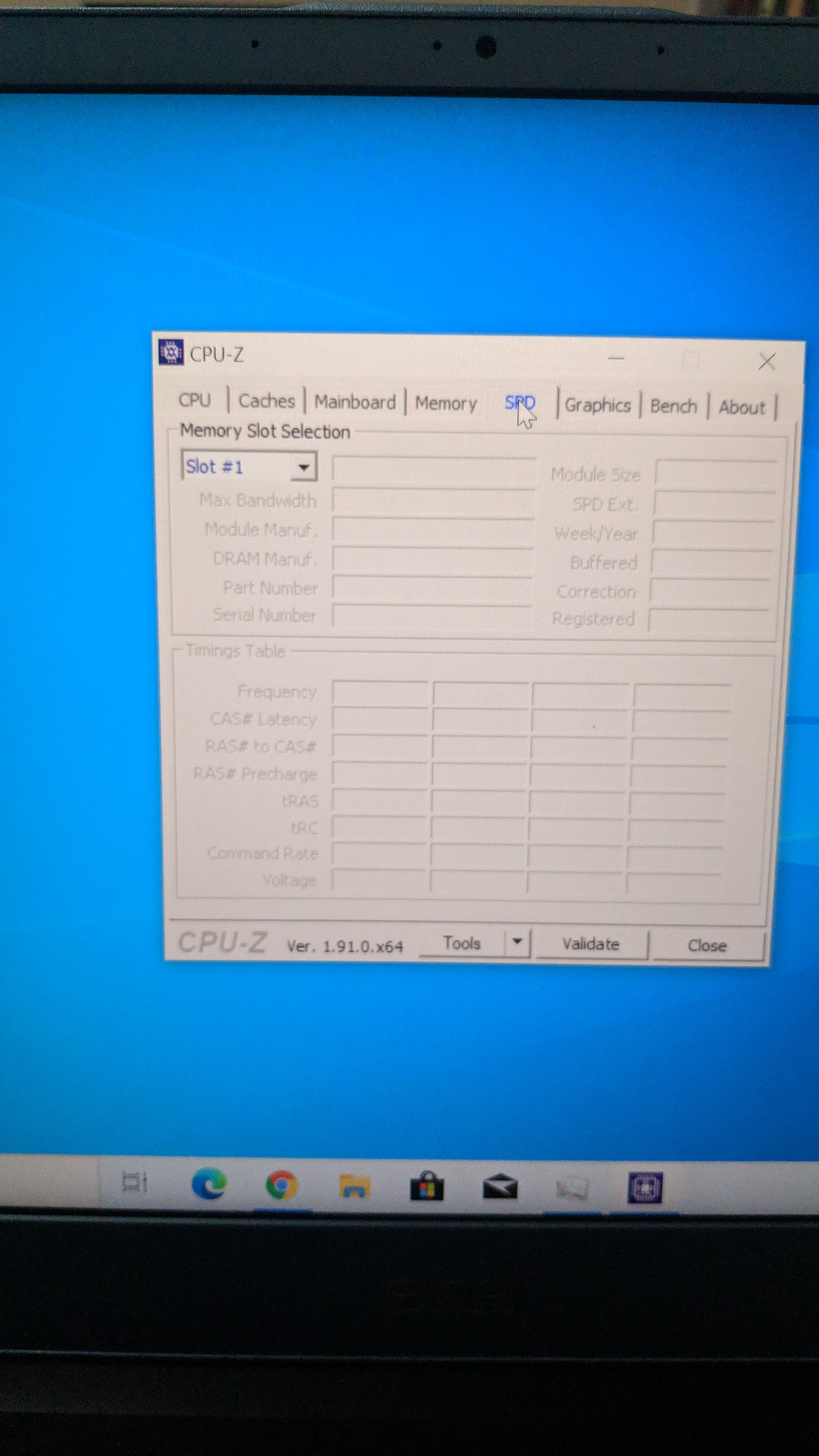The image size is (819, 1456).
Task: Switch to the Graphics tab
Action: [x=597, y=405]
